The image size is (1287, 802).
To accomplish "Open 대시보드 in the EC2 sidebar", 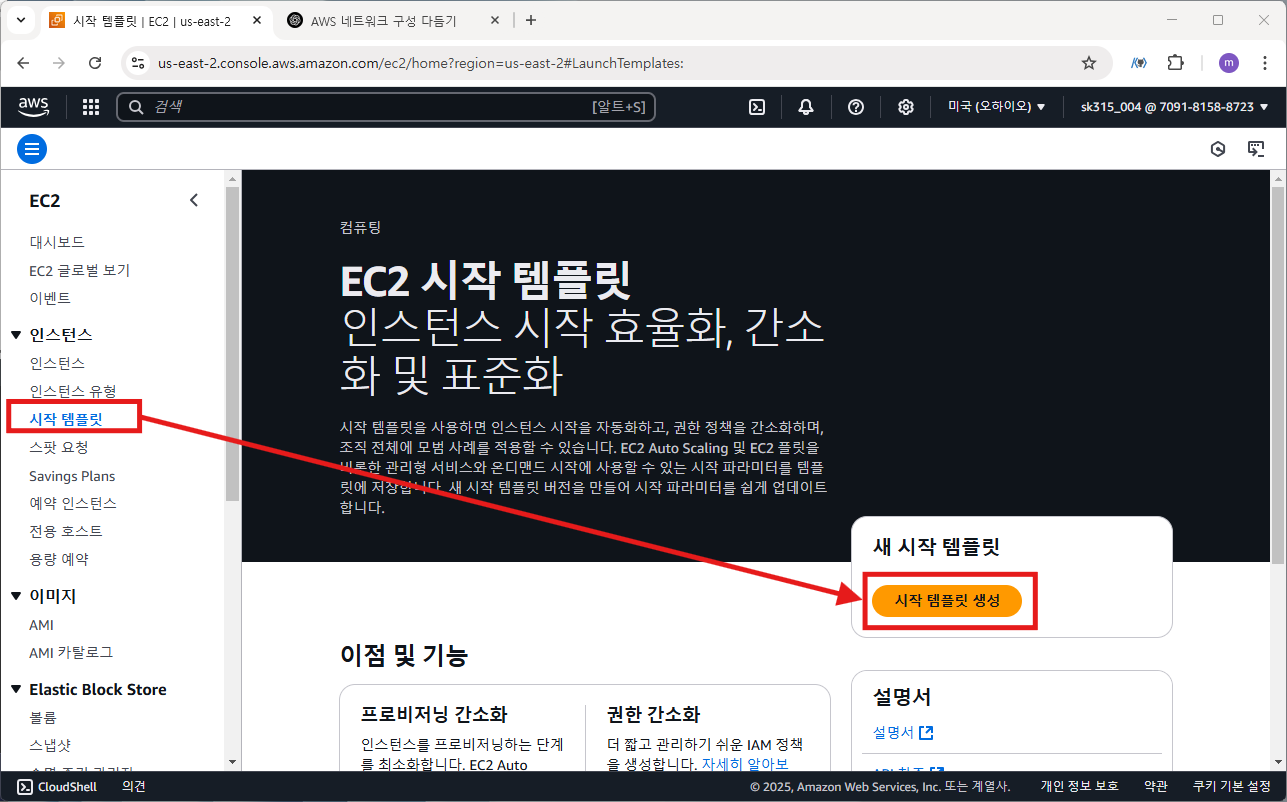I will tap(57, 242).
